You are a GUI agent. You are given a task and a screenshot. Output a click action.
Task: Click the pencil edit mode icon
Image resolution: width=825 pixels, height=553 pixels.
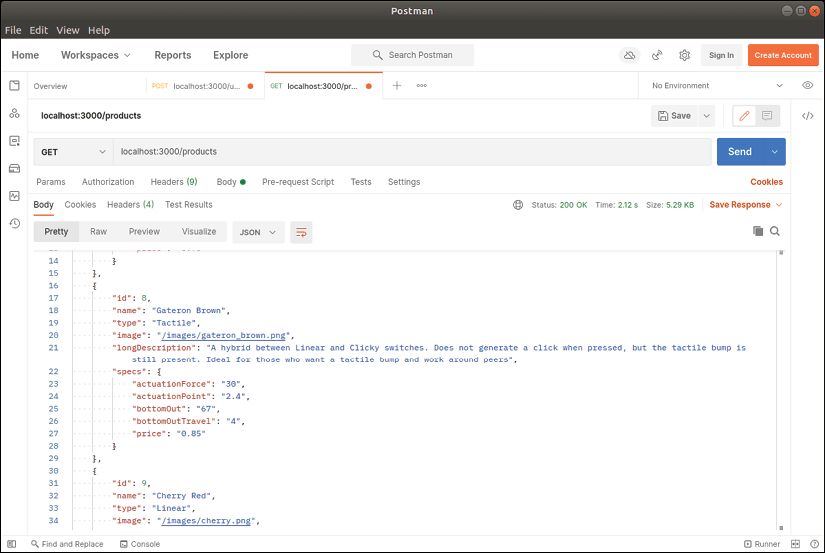[x=744, y=116]
